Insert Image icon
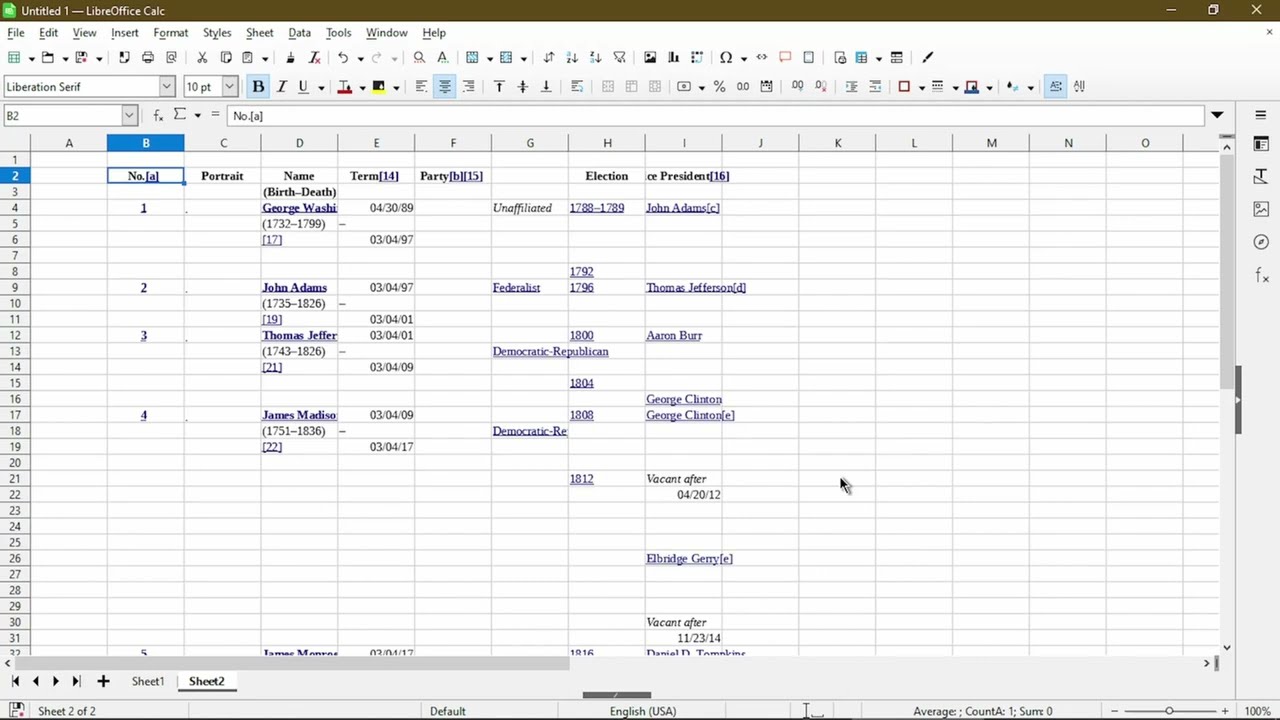This screenshot has height=720, width=1280. click(x=650, y=57)
